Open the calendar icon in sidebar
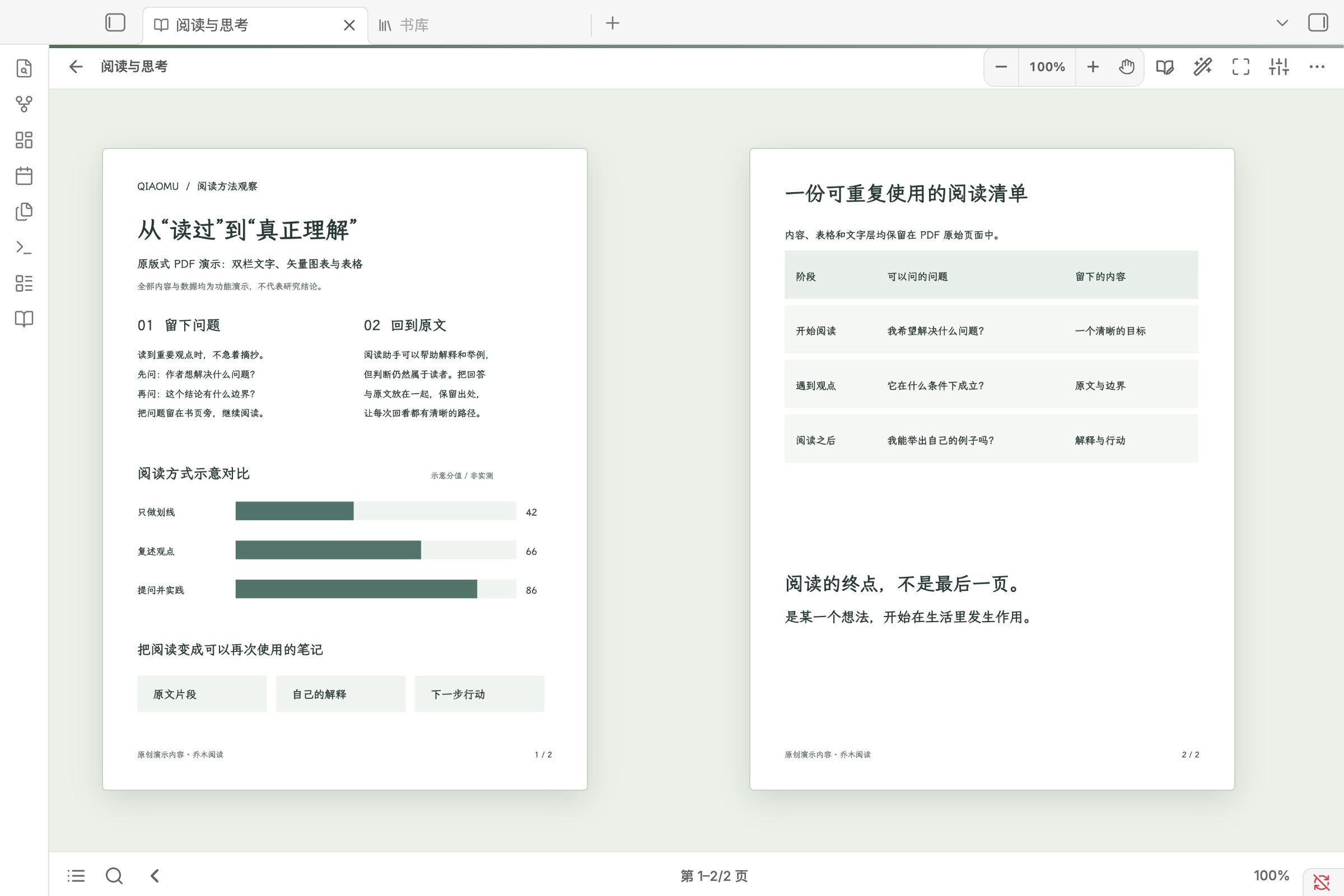The width and height of the screenshot is (1344, 896). (x=24, y=176)
